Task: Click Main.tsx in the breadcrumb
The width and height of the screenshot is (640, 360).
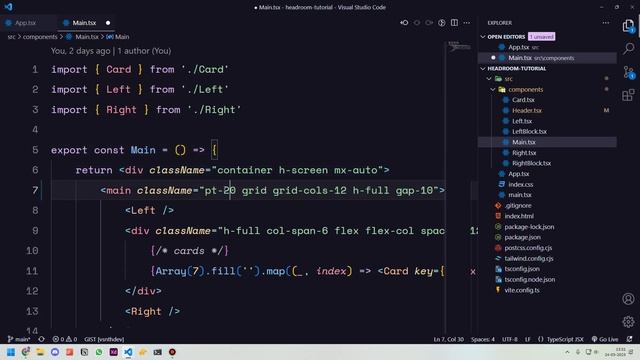Action: (x=87, y=37)
